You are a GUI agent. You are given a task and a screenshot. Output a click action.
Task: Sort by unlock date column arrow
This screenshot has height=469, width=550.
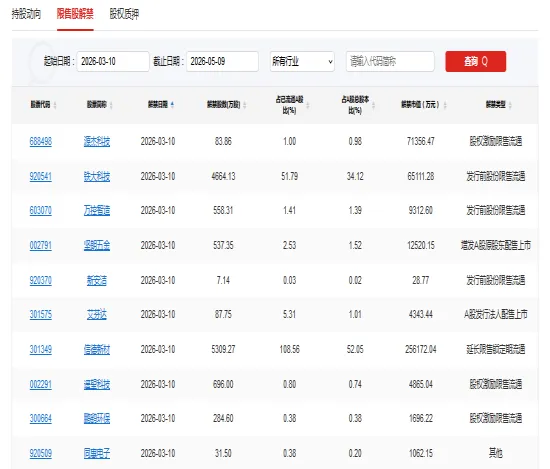tap(172, 105)
